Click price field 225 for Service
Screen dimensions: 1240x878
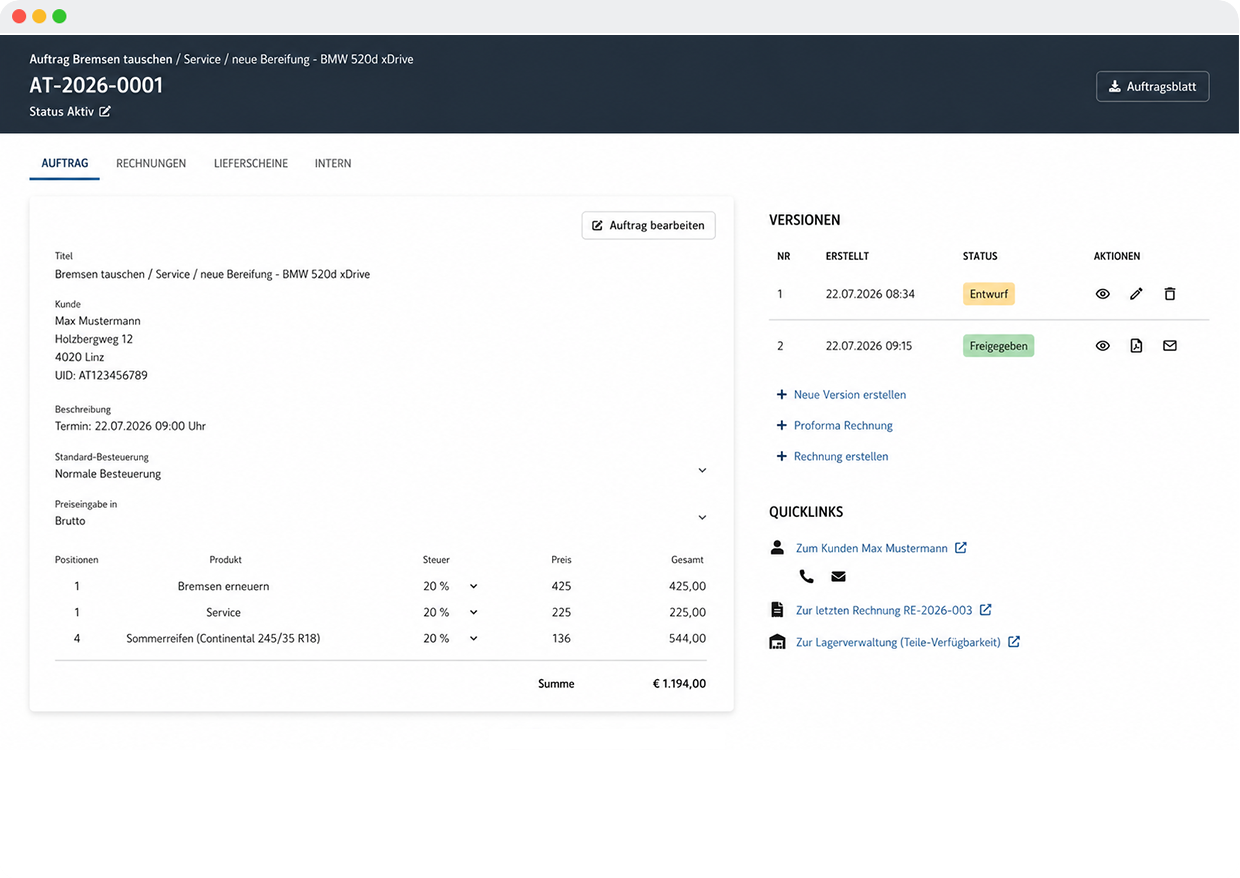coord(561,612)
